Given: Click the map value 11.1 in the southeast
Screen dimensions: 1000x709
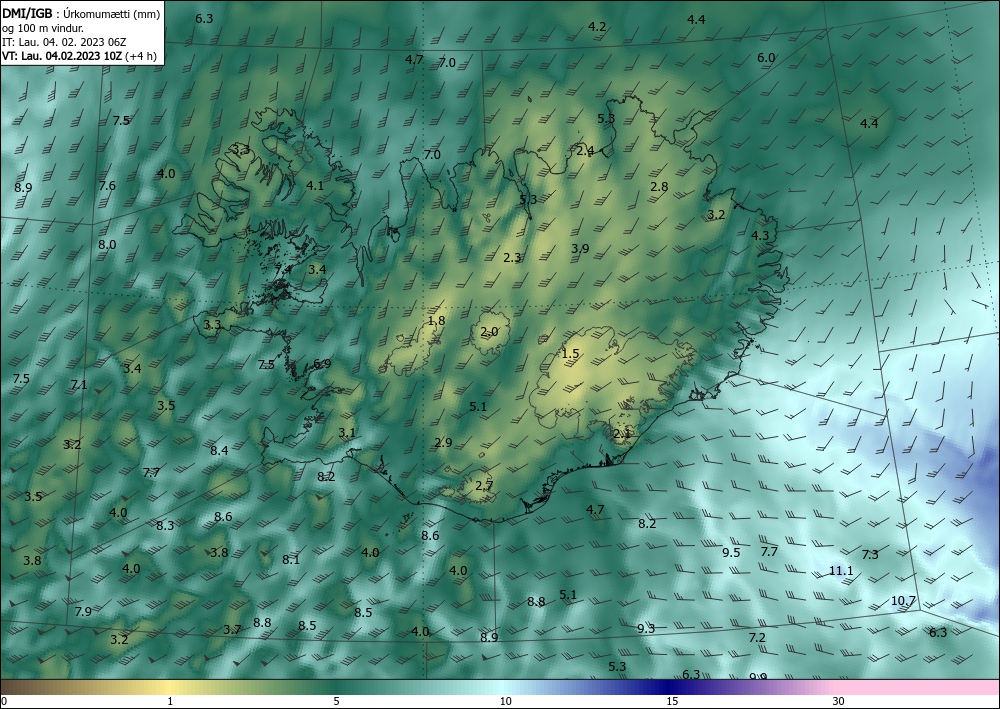Looking at the screenshot, I should point(841,571).
